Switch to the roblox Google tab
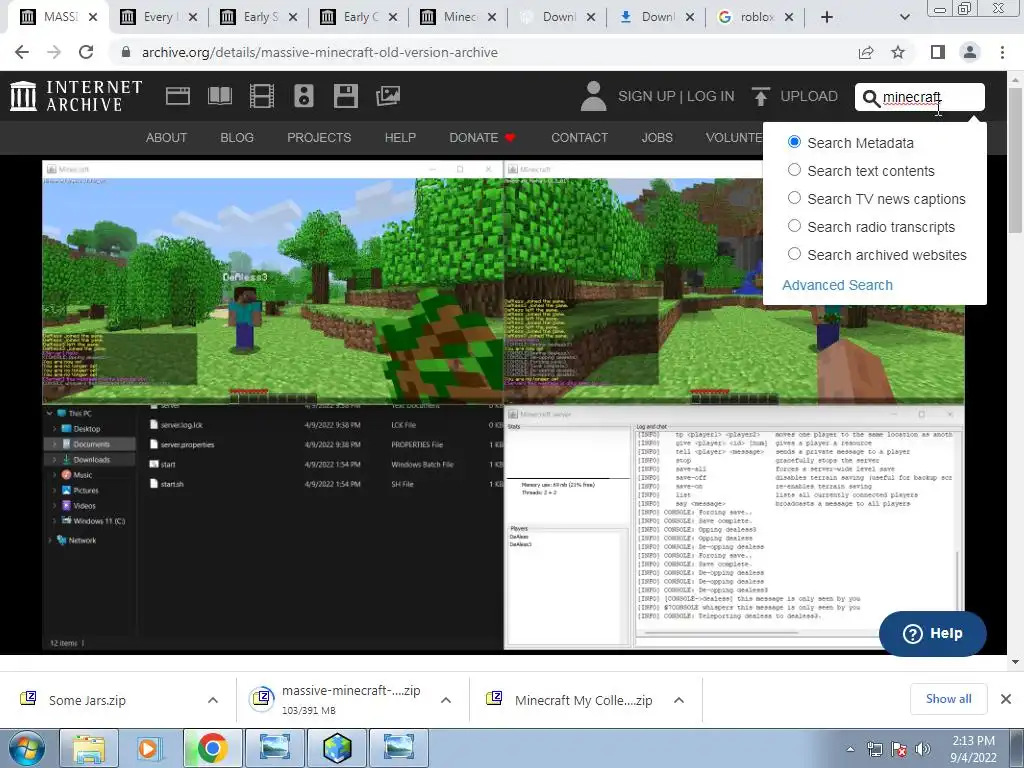This screenshot has height=768, width=1024. [x=755, y=17]
